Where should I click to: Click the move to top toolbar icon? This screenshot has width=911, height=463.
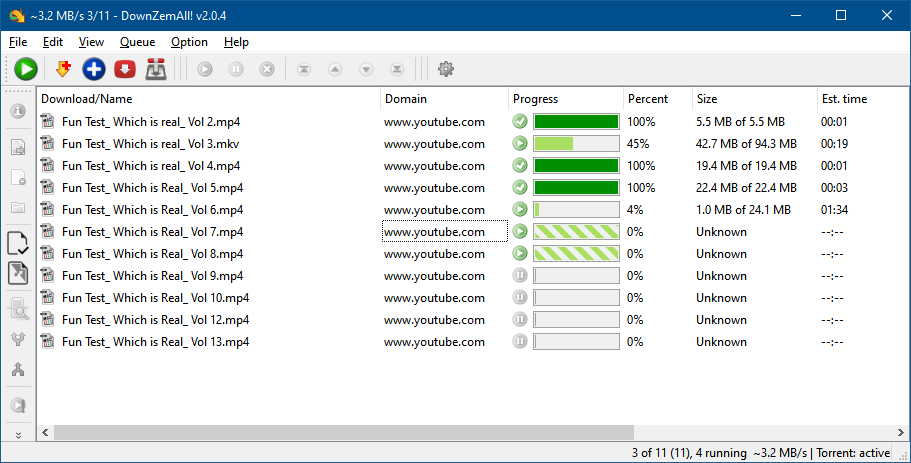click(x=304, y=70)
